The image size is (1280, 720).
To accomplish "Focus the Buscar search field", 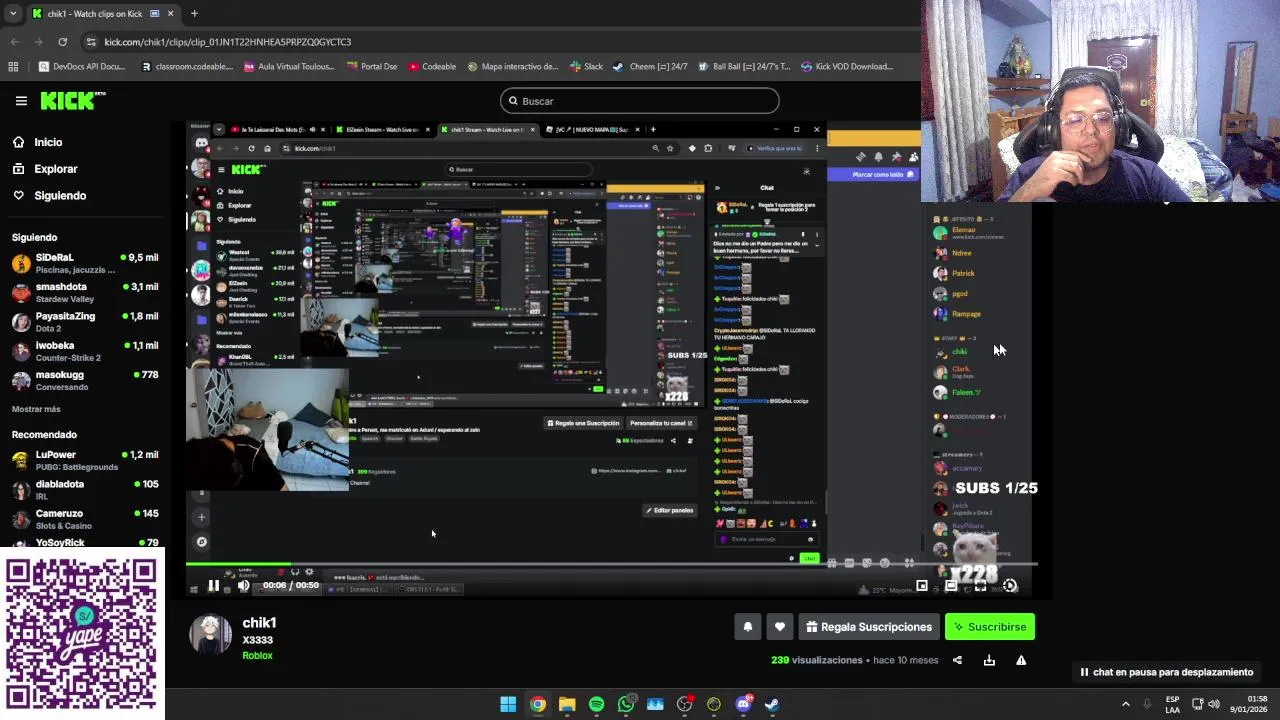I will pyautogui.click(x=639, y=101).
